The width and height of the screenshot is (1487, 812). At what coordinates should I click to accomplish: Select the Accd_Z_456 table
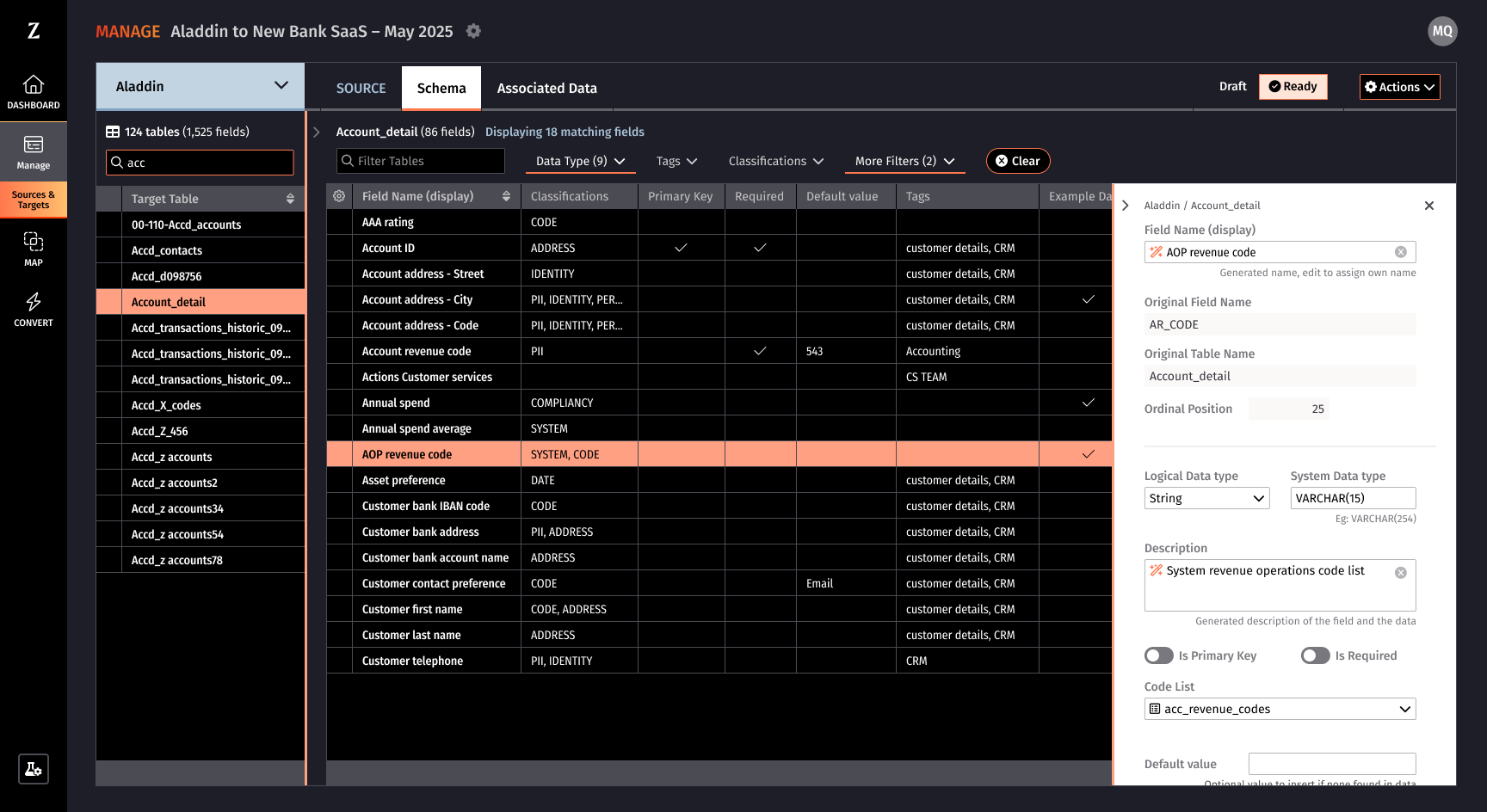pos(201,431)
